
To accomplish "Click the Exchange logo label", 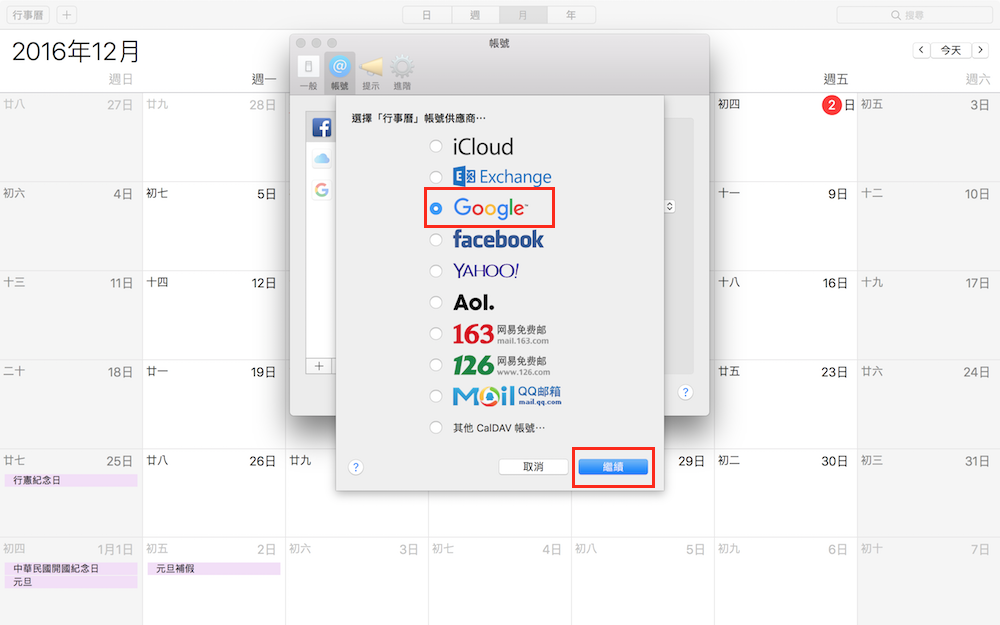I will click(503, 177).
